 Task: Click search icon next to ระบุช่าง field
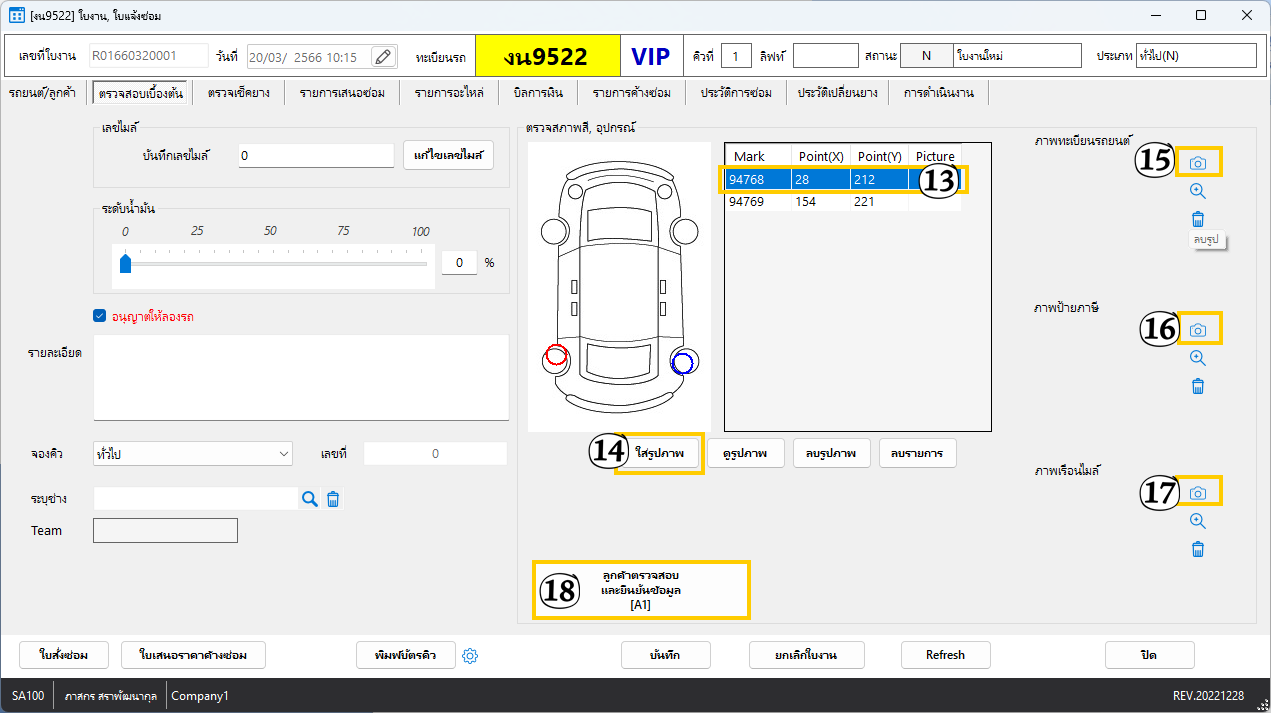pos(310,499)
